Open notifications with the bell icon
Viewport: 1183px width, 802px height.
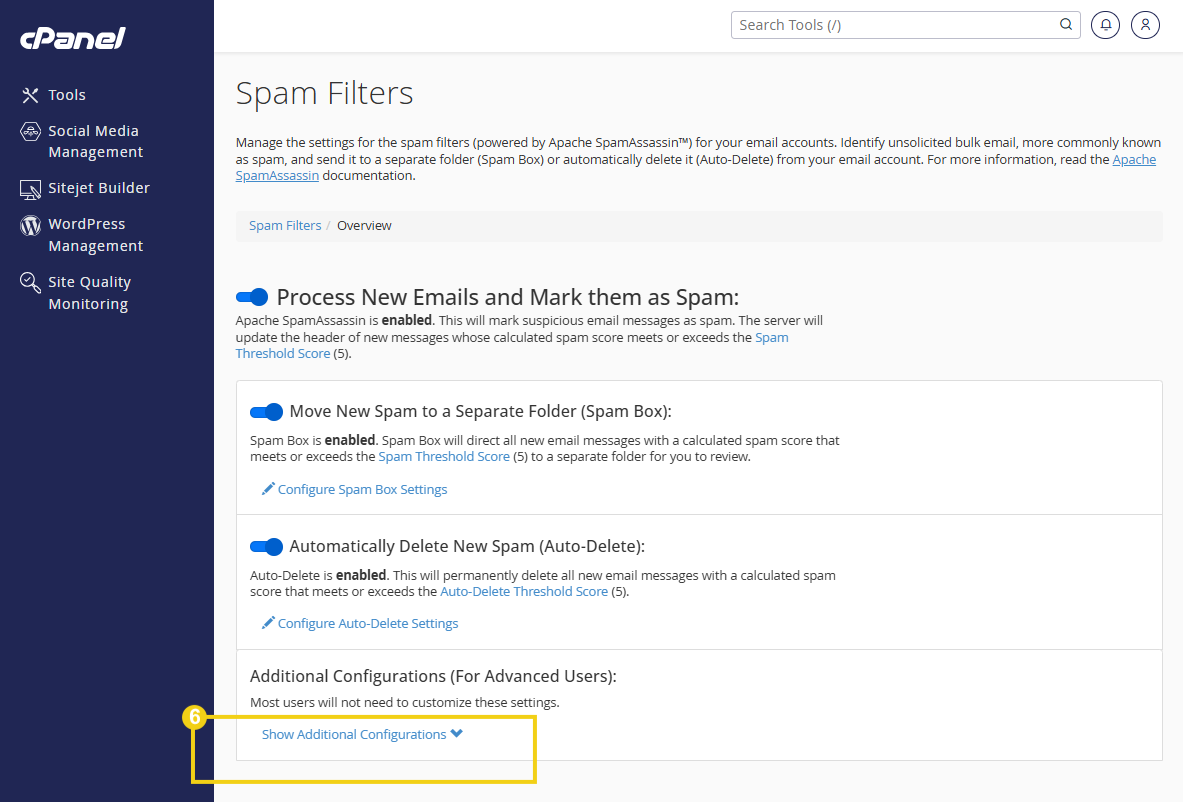pyautogui.click(x=1105, y=24)
